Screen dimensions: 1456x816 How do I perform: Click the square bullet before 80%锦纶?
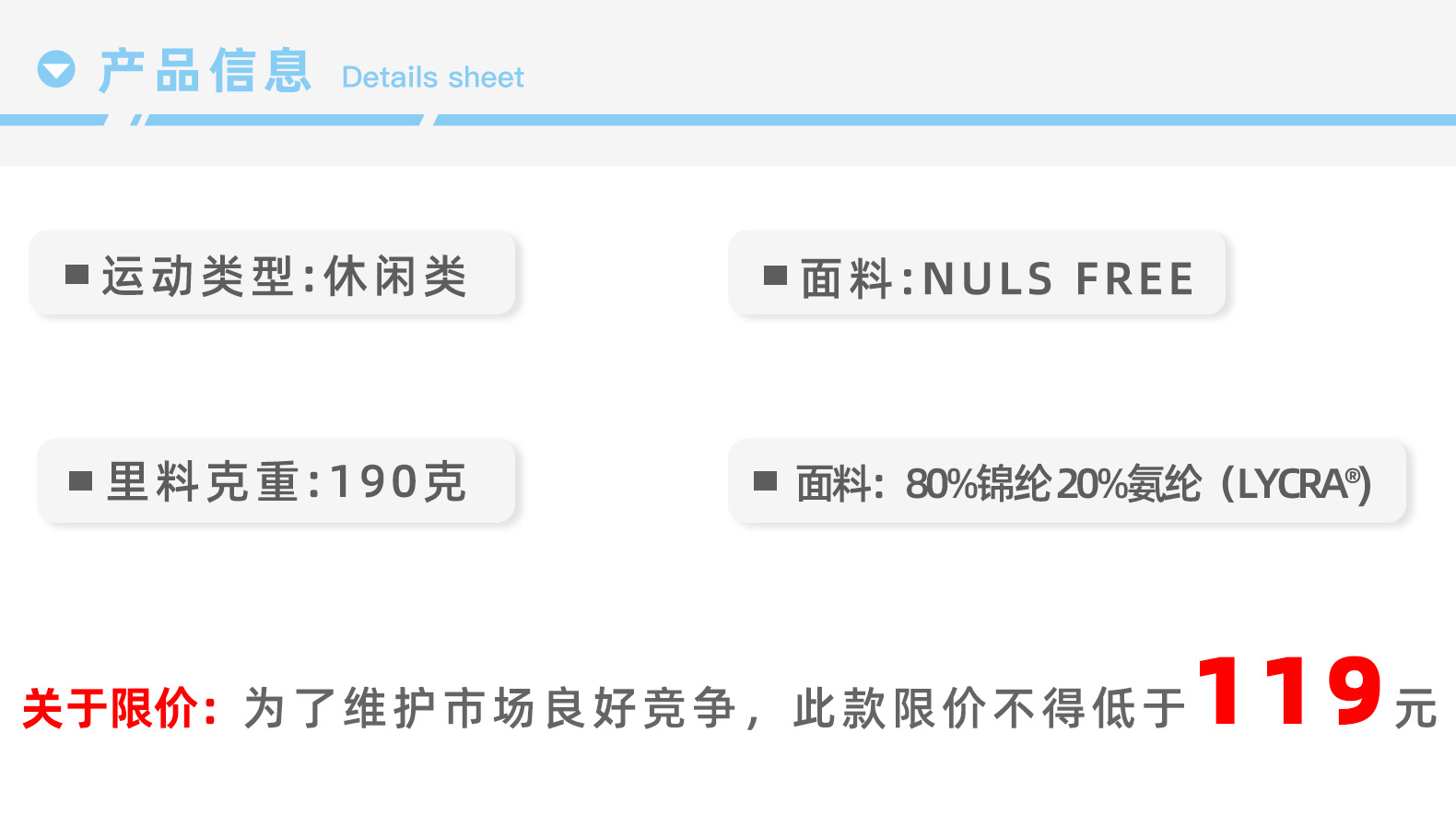pyautogui.click(x=765, y=481)
